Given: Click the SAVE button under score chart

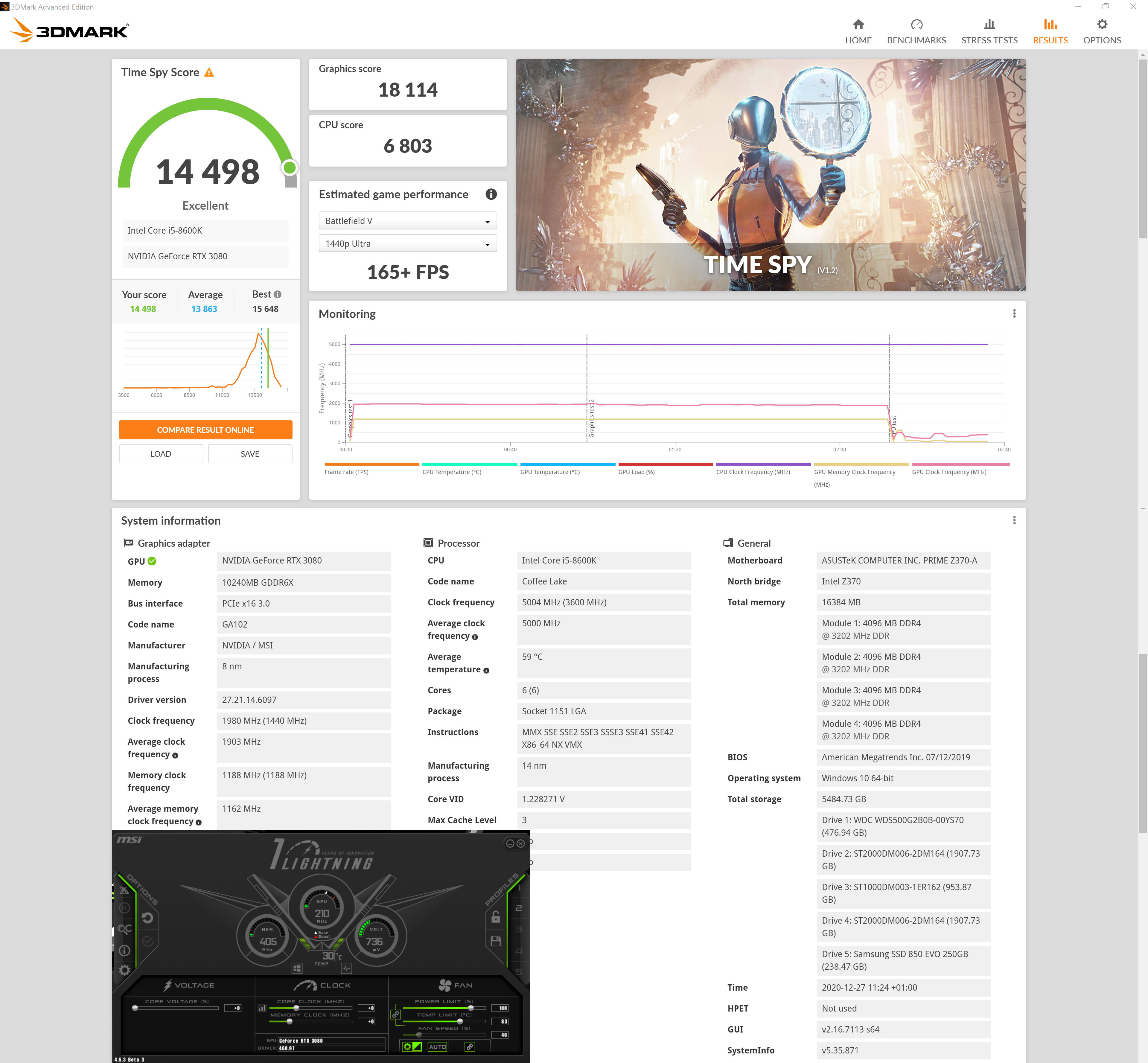Looking at the screenshot, I should 250,454.
